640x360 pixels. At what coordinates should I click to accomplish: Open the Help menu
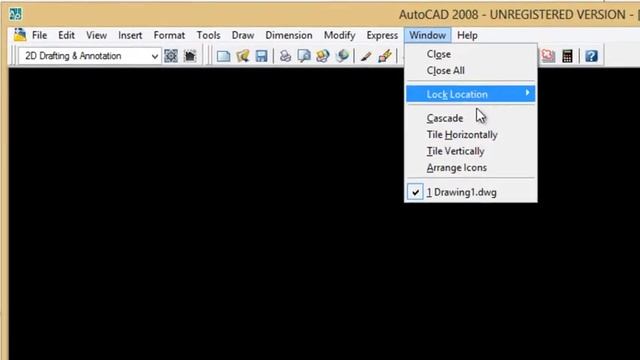click(x=467, y=36)
